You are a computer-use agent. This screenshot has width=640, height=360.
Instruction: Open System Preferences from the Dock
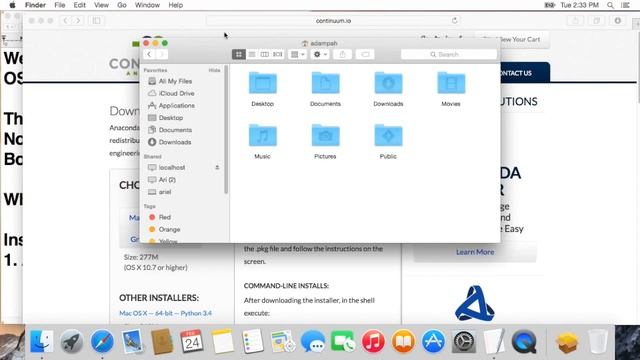[x=464, y=341]
